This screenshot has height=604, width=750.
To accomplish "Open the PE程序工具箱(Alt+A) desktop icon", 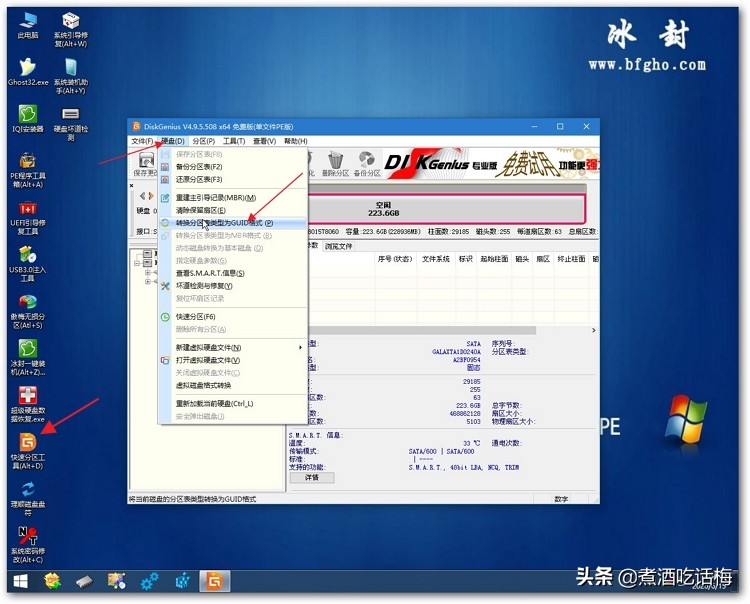I will coord(28,170).
